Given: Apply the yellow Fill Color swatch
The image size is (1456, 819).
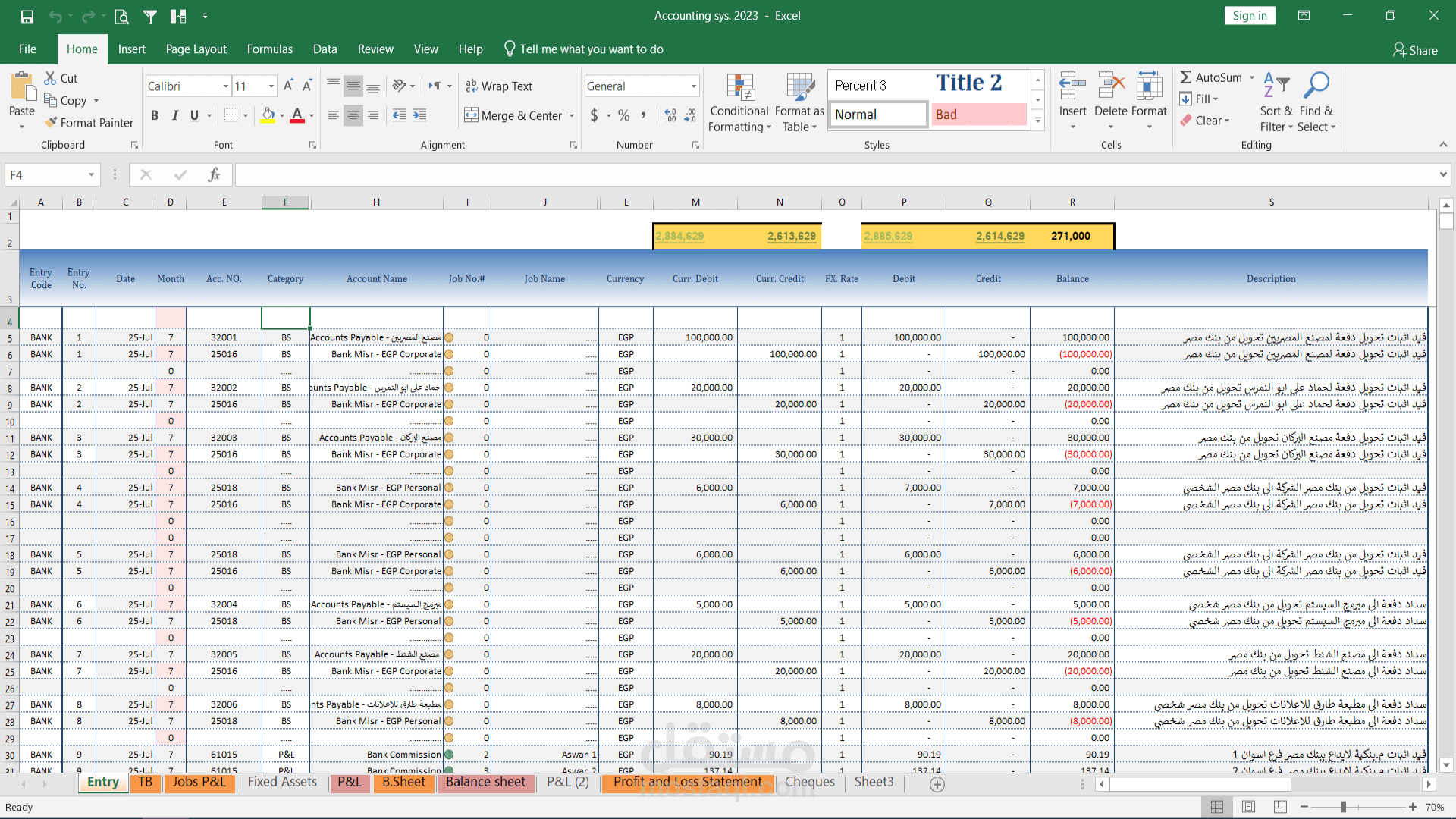Looking at the screenshot, I should point(268,115).
